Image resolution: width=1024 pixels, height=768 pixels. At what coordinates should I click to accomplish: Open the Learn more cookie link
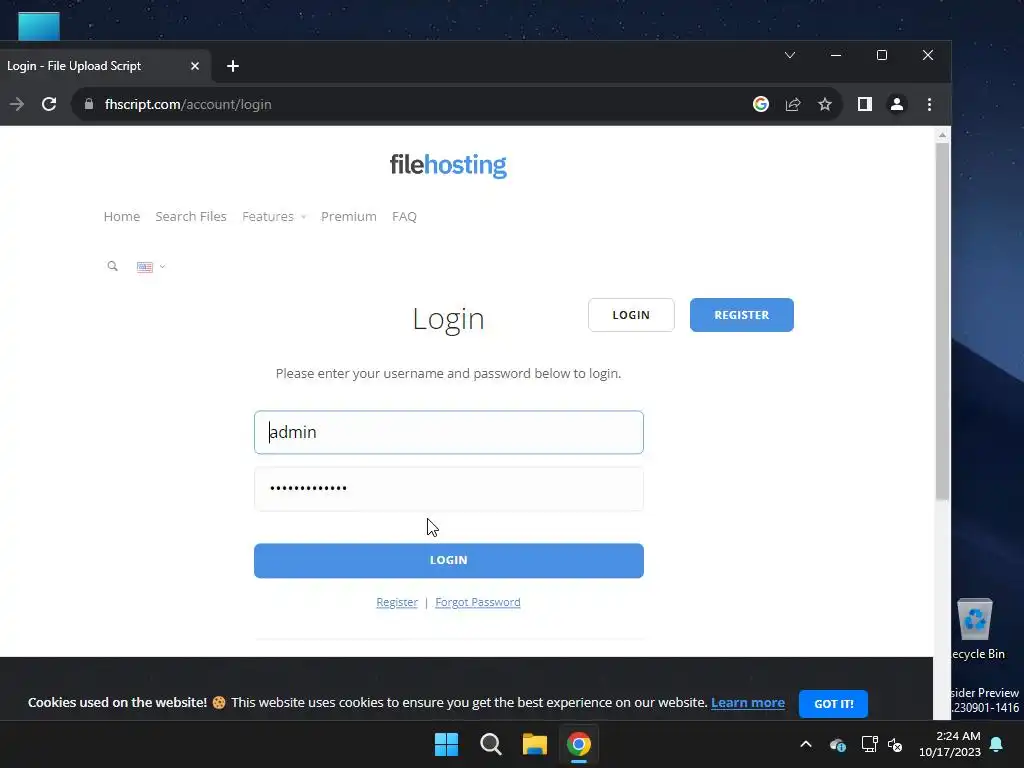(x=748, y=703)
